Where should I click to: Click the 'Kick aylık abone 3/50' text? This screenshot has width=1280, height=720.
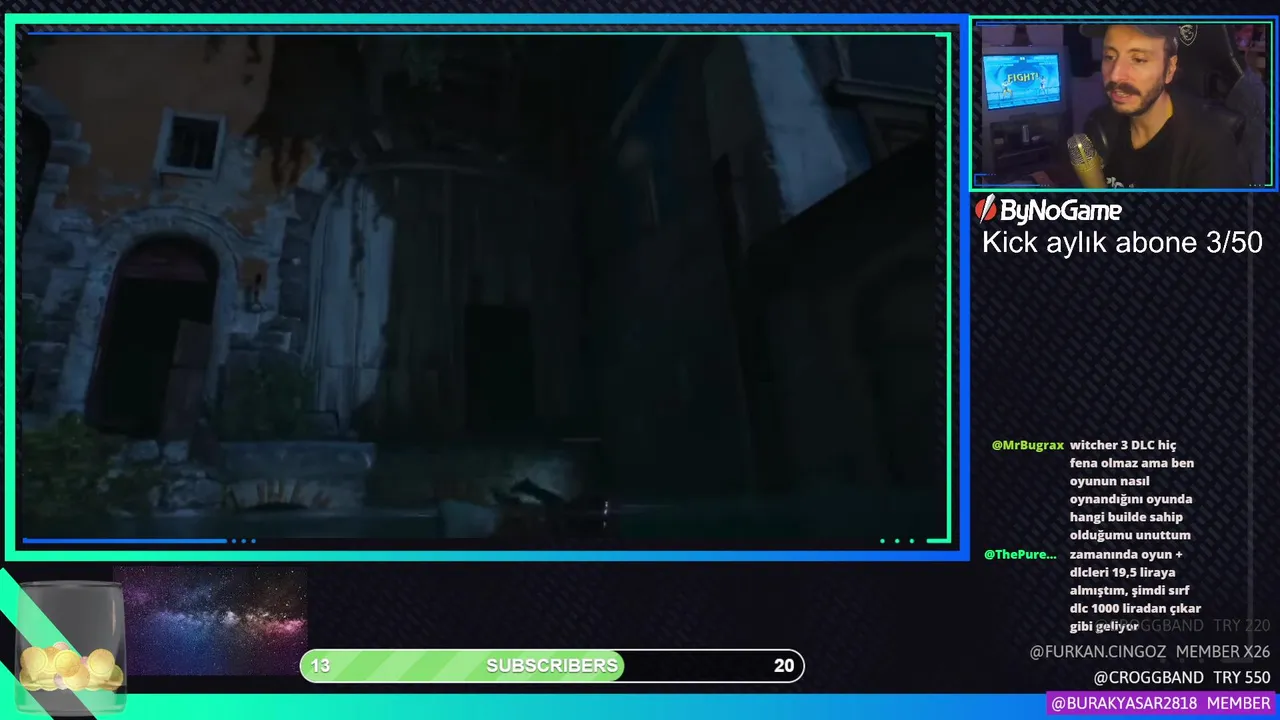coord(1122,243)
